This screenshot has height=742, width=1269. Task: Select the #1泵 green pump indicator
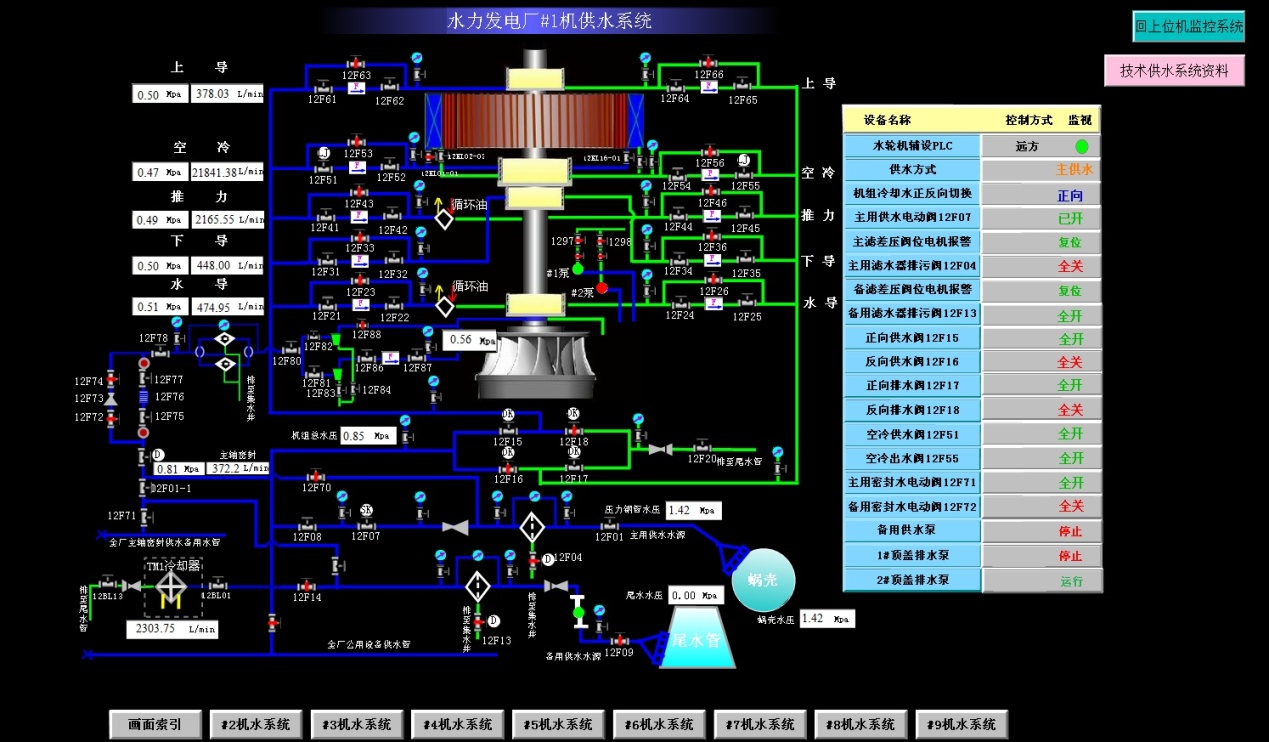pos(578,268)
